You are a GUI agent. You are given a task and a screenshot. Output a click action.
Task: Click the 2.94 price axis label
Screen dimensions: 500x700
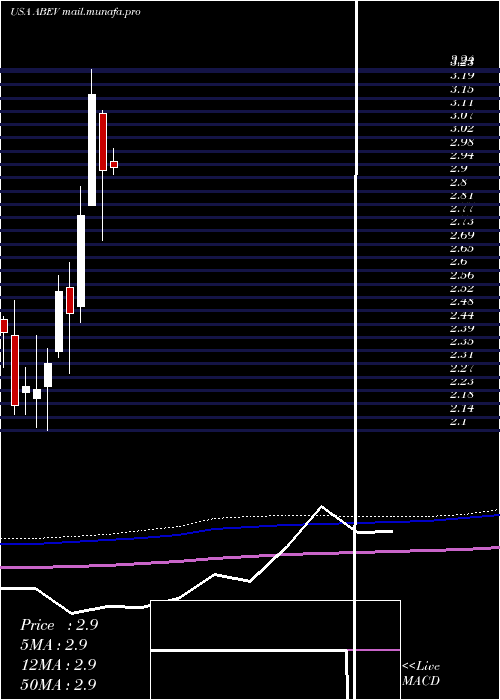(462, 155)
